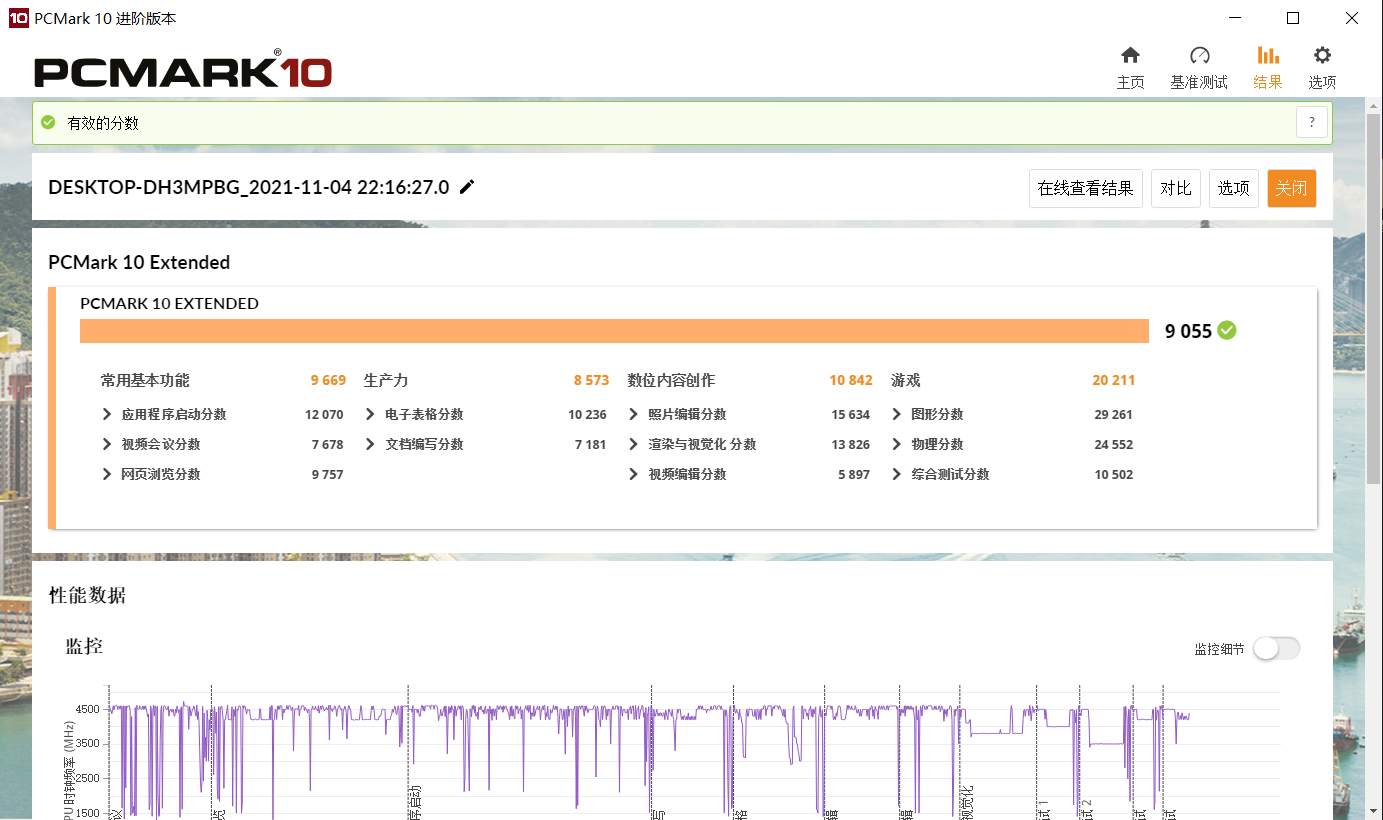Click the orange 关闭 button

[x=1291, y=188]
